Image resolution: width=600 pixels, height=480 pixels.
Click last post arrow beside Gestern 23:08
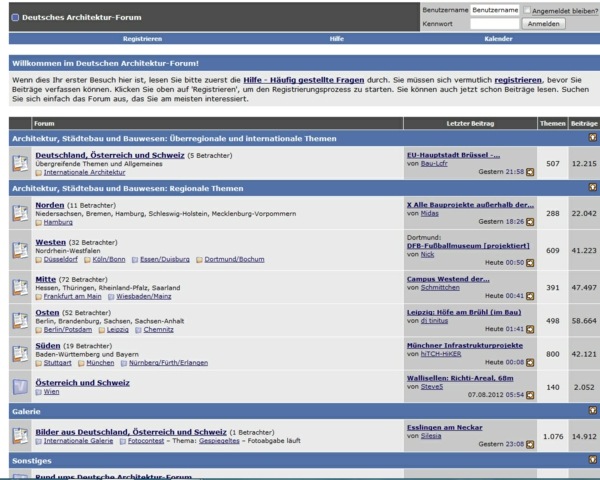click(530, 444)
